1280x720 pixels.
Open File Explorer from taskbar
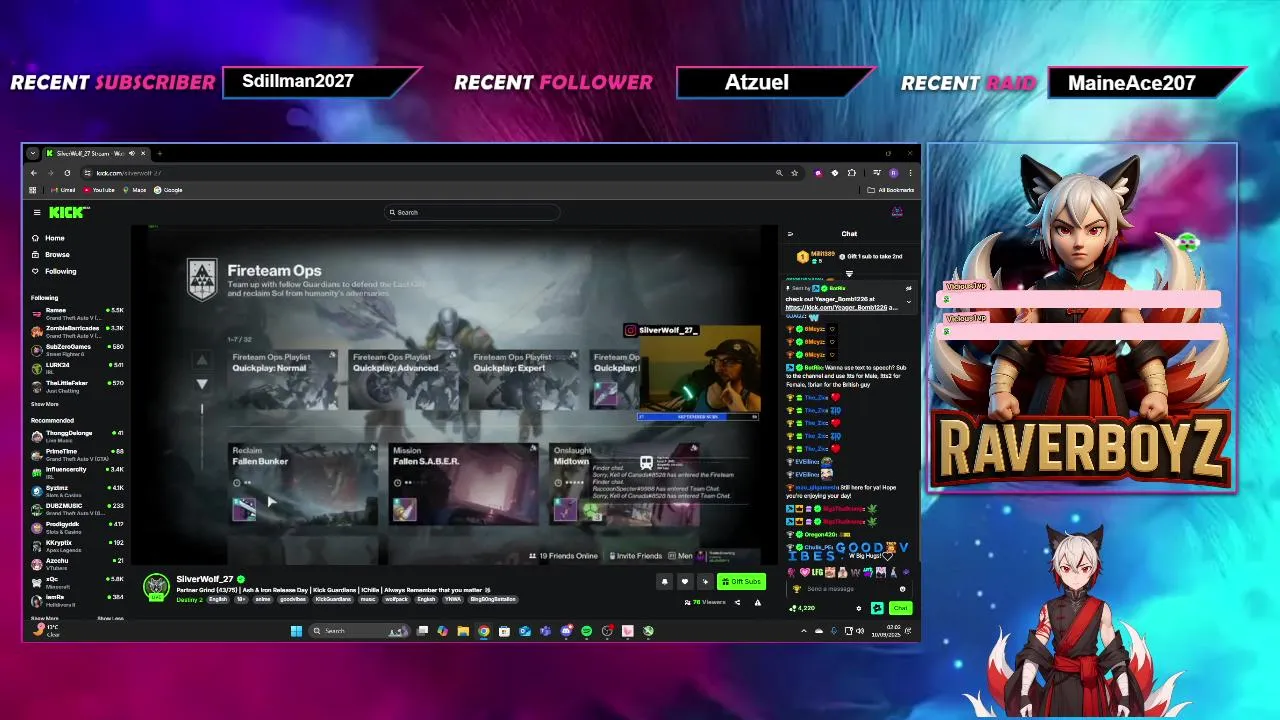click(463, 631)
